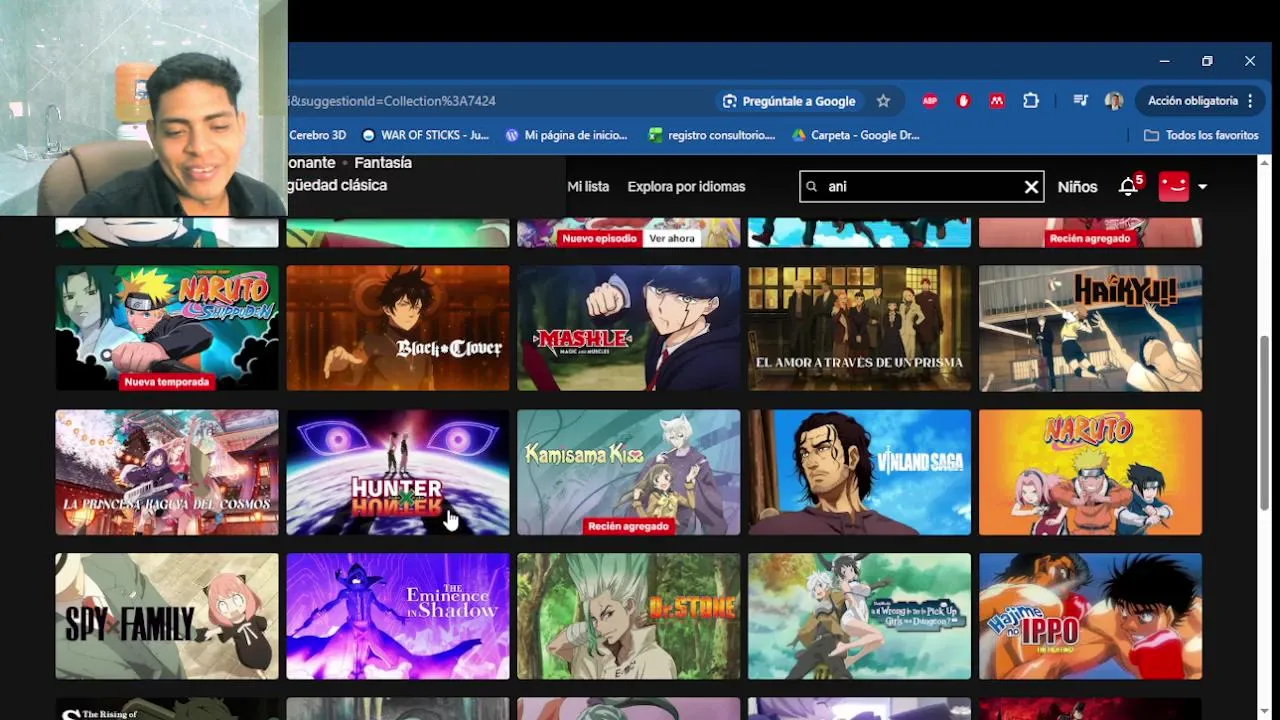Viewport: 1280px width, 720px height.
Task: Open Cerebro 3D bookmark
Action: point(317,135)
